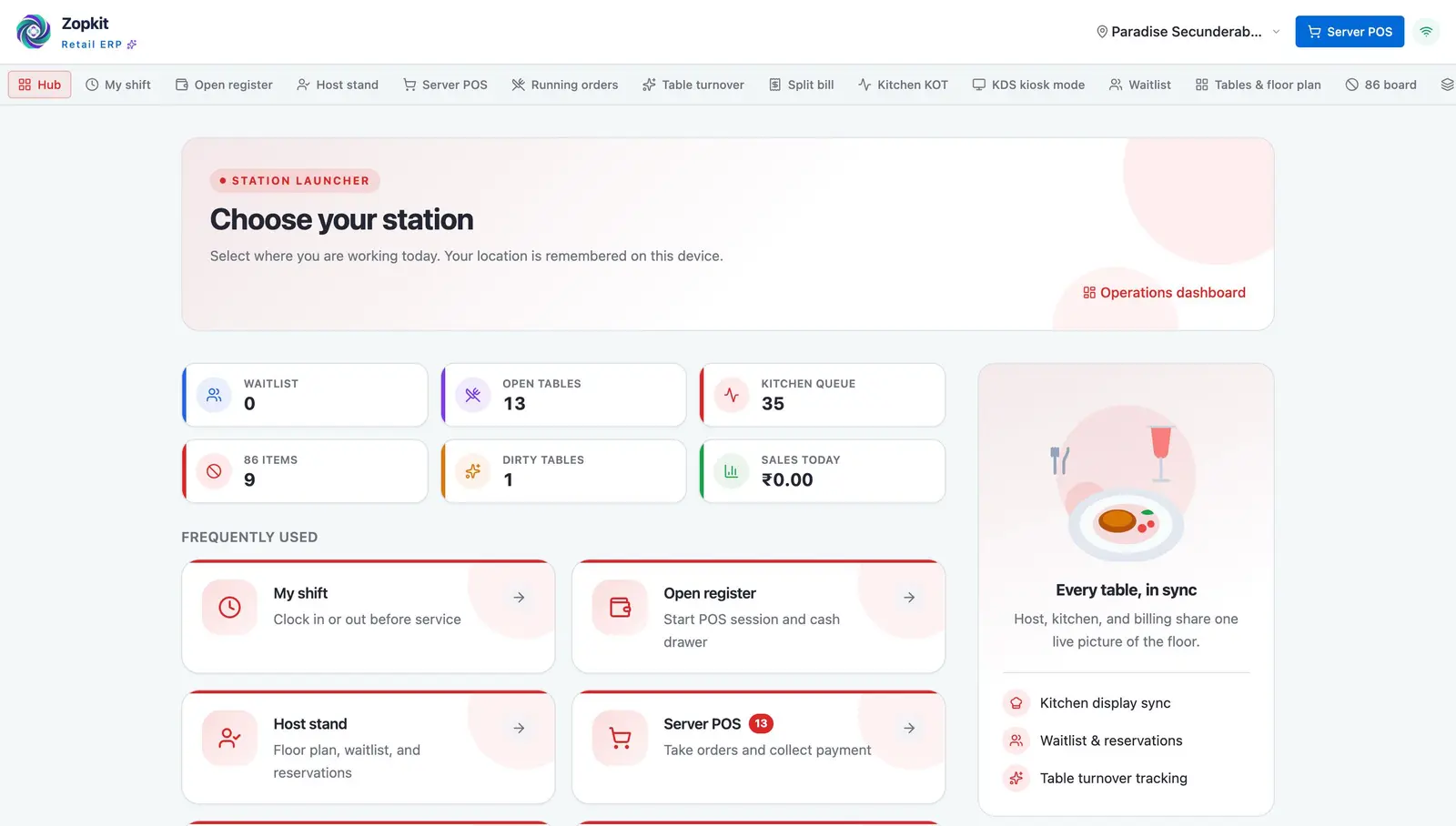Viewport: 1456px width, 826px height.
Task: Click the Waitlist & reservations people icon
Action: [x=1016, y=740]
